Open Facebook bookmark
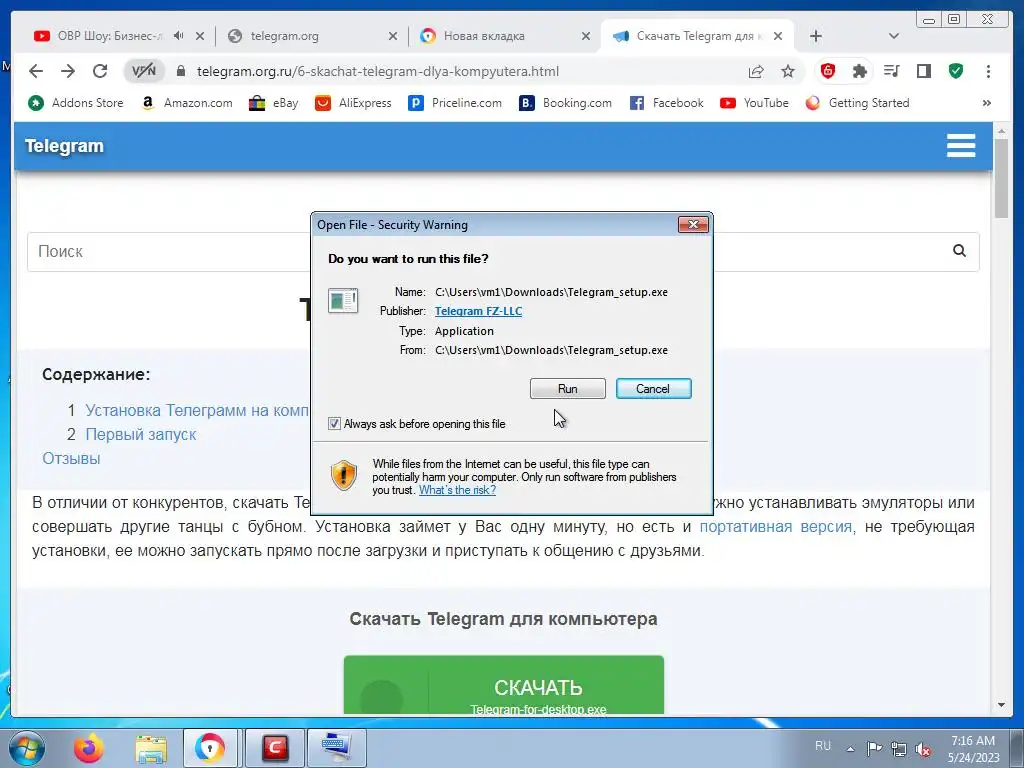The width and height of the screenshot is (1024, 768). tap(666, 103)
